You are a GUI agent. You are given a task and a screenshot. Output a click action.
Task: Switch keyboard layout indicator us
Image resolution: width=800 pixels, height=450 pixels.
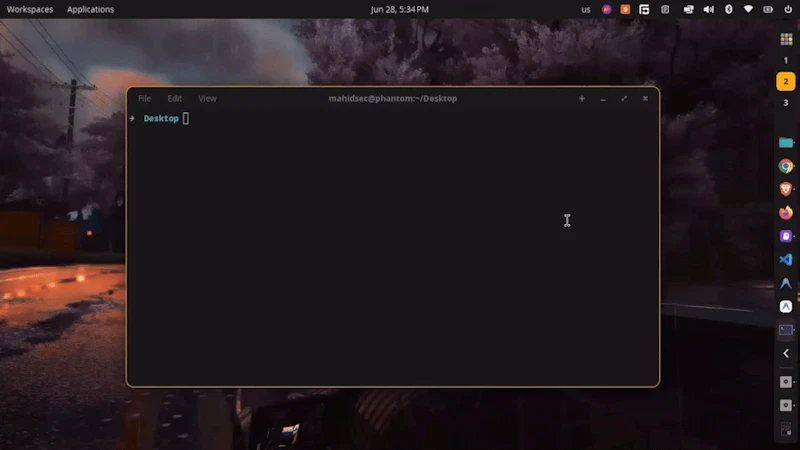click(586, 9)
